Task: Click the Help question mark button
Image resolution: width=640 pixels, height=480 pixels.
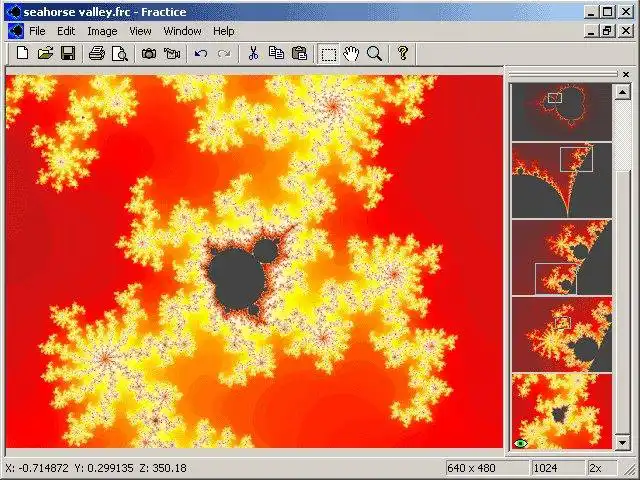Action: (x=403, y=53)
